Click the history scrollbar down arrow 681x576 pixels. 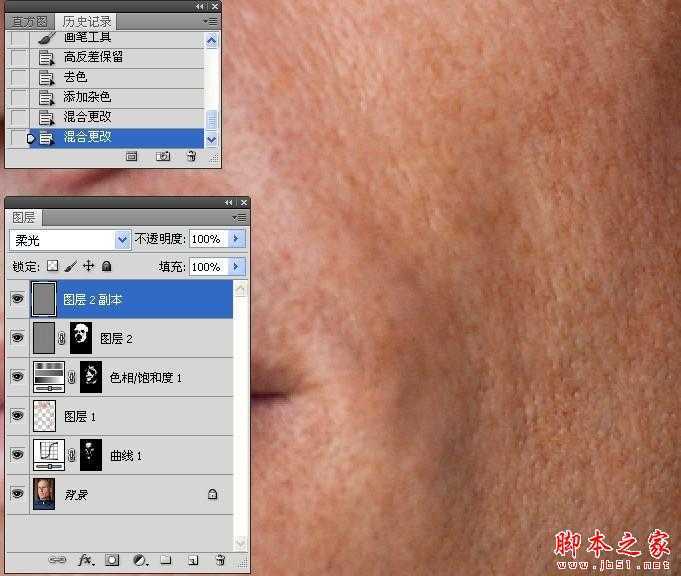212,140
